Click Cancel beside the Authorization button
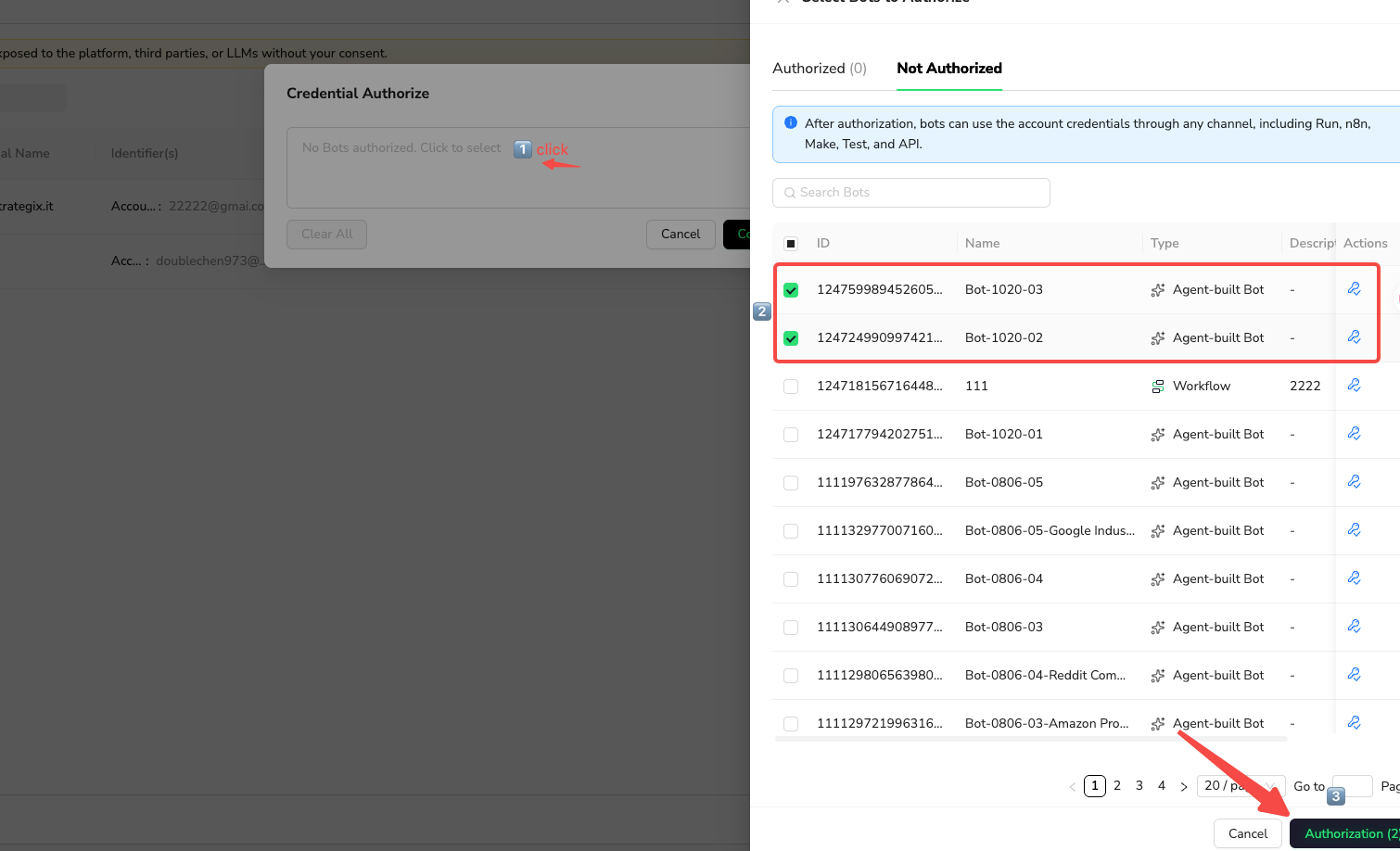The image size is (1400, 851). pos(1248,833)
